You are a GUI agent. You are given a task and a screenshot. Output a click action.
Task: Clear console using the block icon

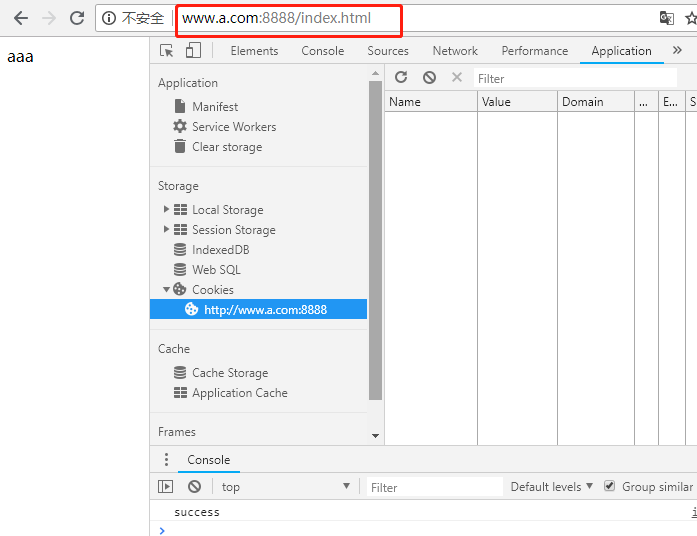[x=194, y=487]
